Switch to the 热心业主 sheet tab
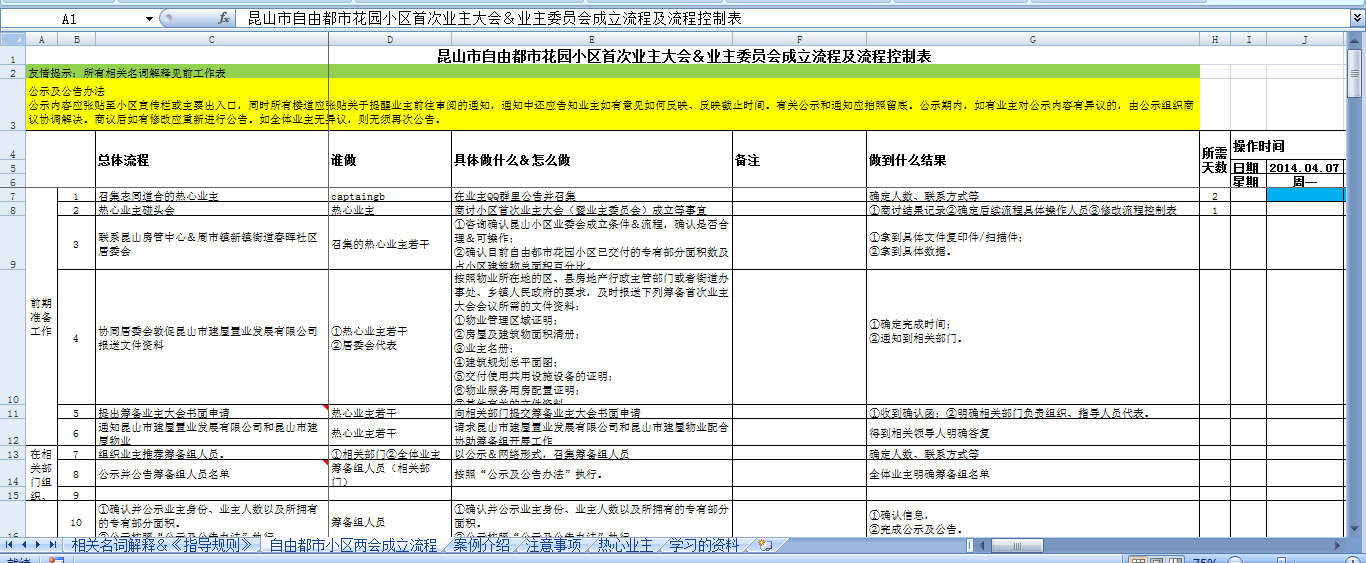The image size is (1366, 563). (625, 545)
